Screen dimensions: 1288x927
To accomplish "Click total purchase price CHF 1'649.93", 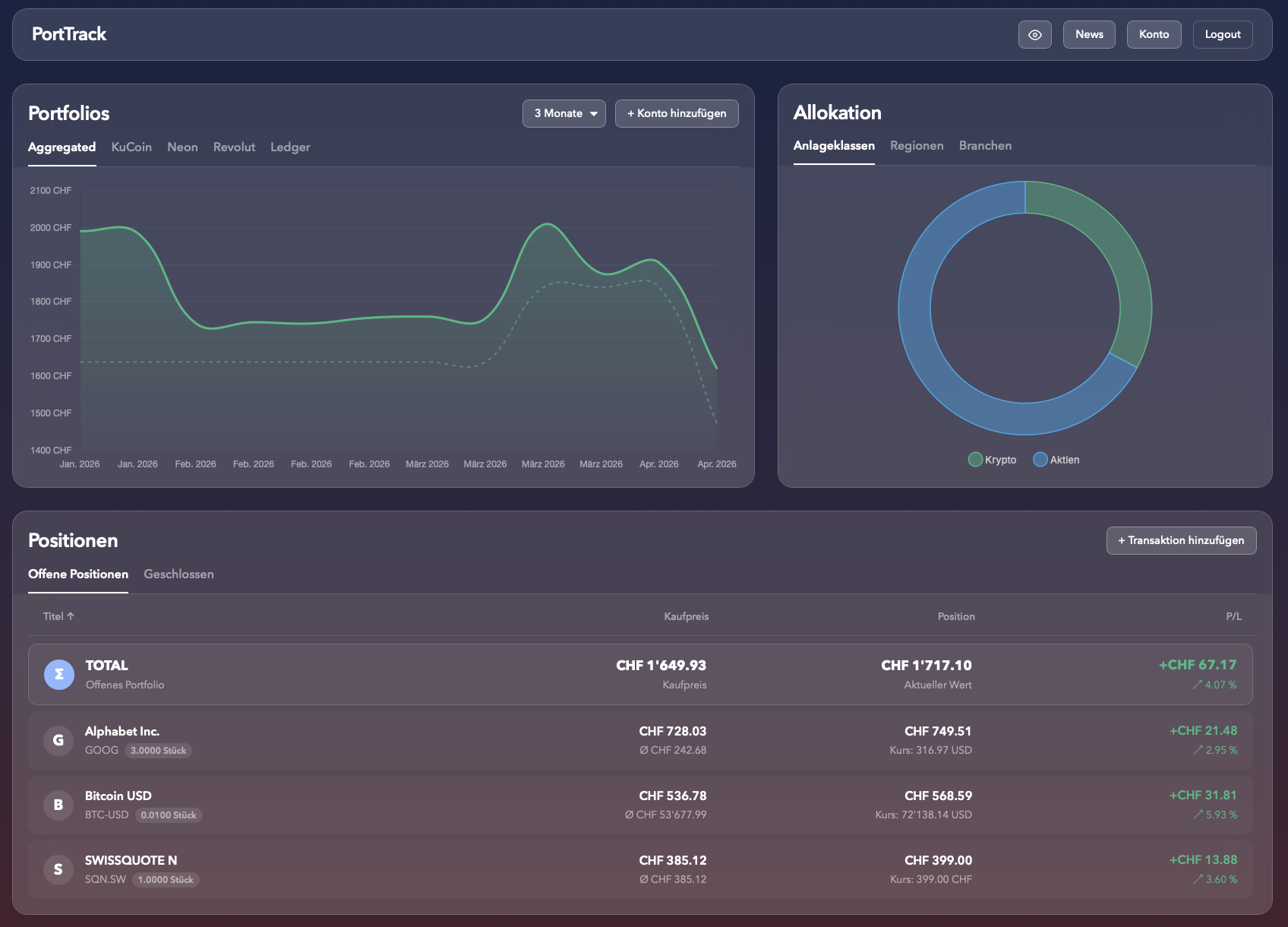I will click(x=661, y=666).
